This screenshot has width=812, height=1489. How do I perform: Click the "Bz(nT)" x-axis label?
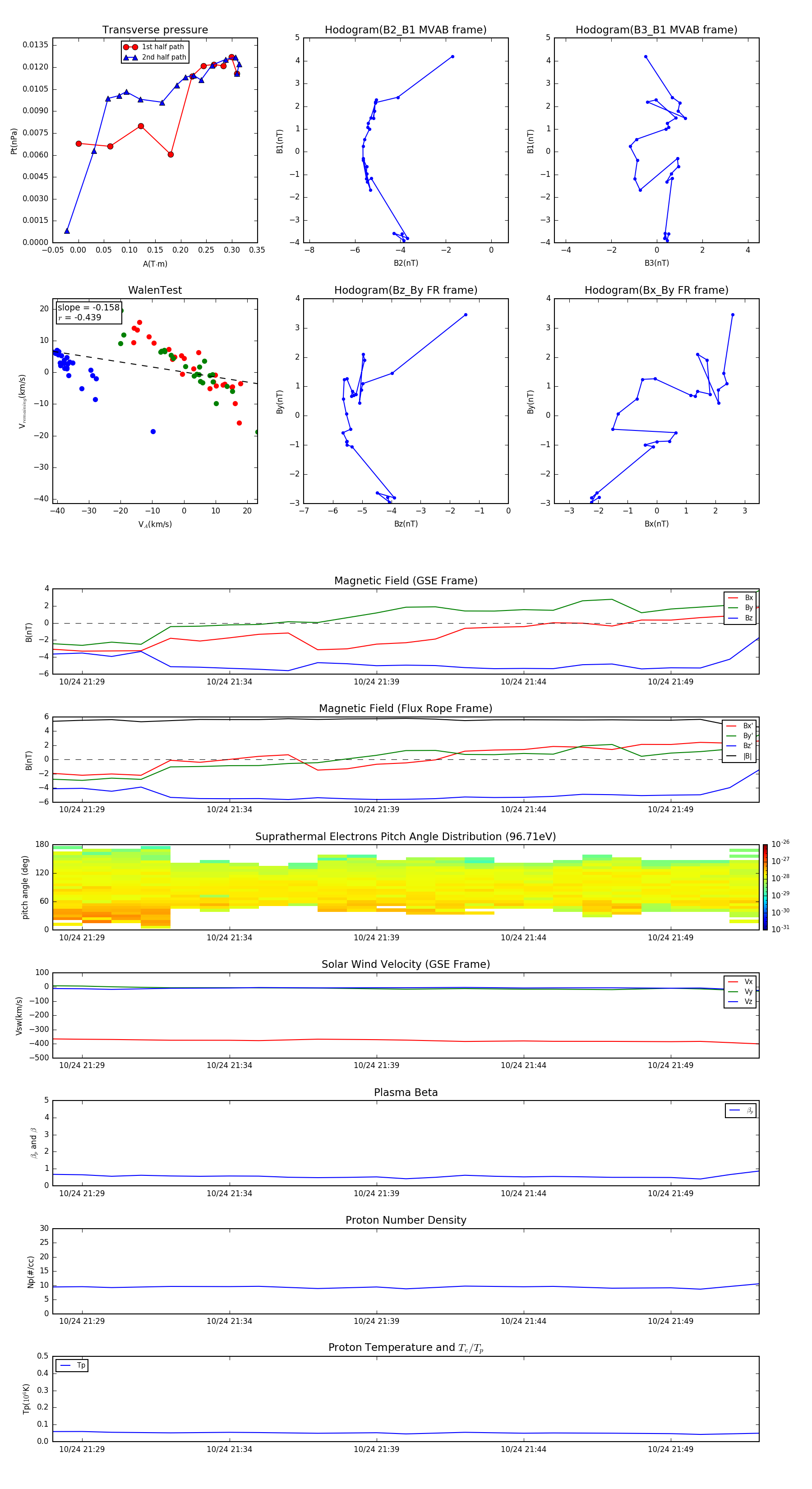pos(406,524)
